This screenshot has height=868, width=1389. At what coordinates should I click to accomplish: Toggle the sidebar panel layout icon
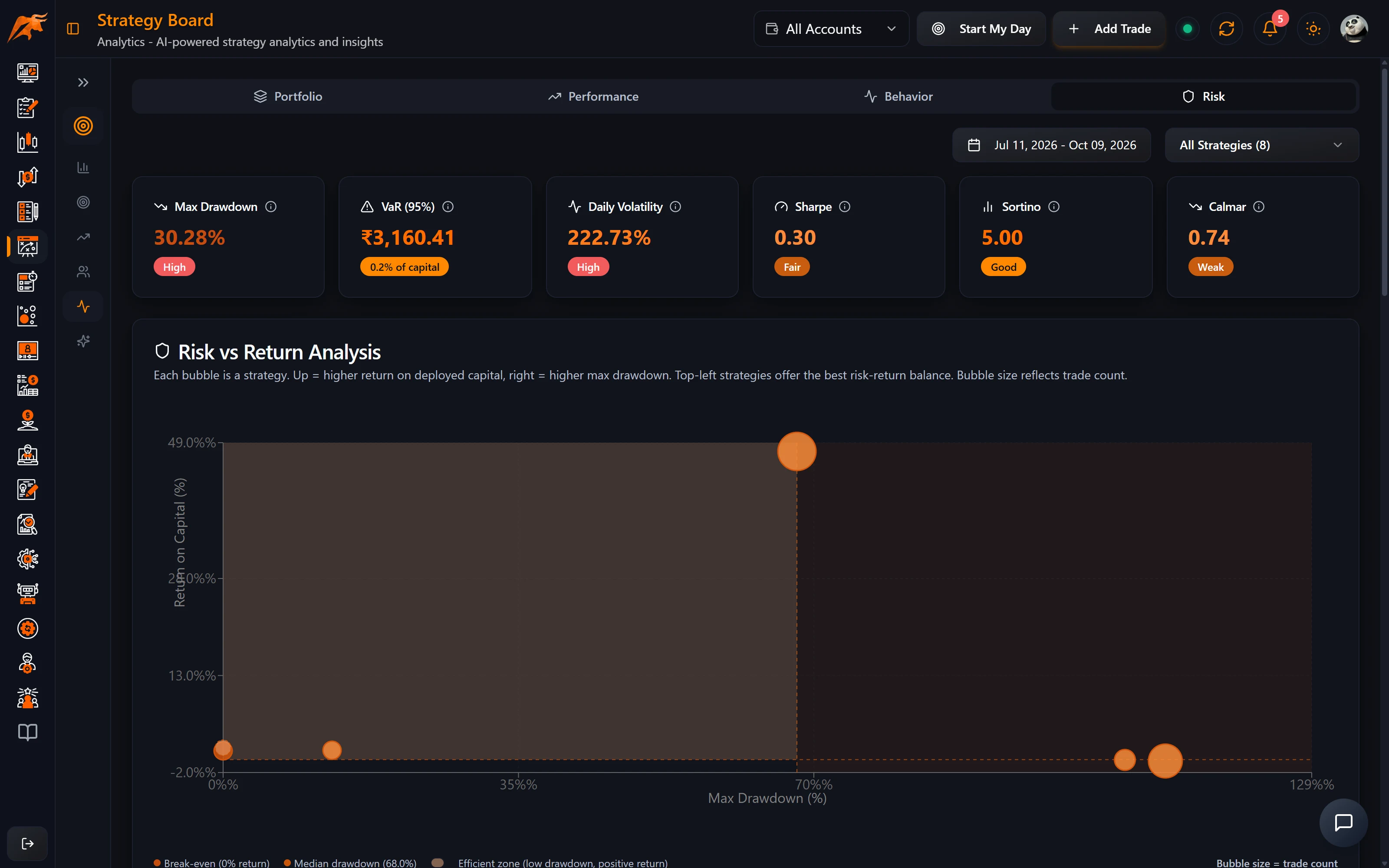(73, 29)
